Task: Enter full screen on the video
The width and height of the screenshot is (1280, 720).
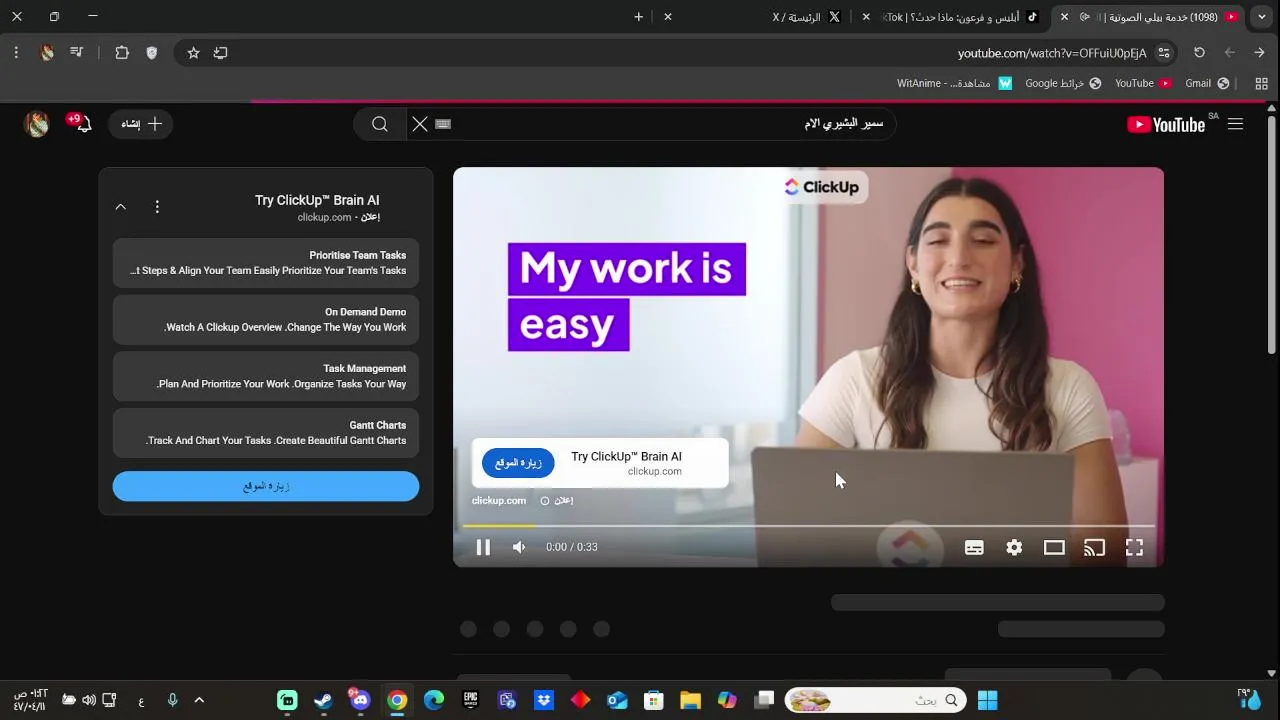Action: 1134,547
